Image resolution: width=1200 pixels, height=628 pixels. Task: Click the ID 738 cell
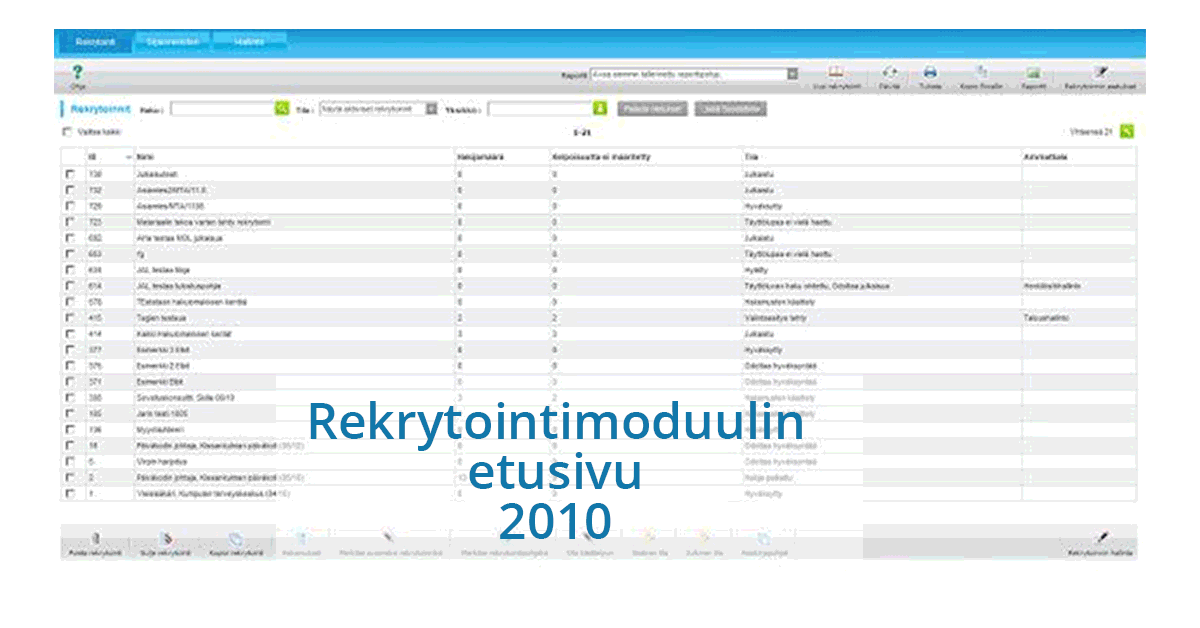click(94, 174)
